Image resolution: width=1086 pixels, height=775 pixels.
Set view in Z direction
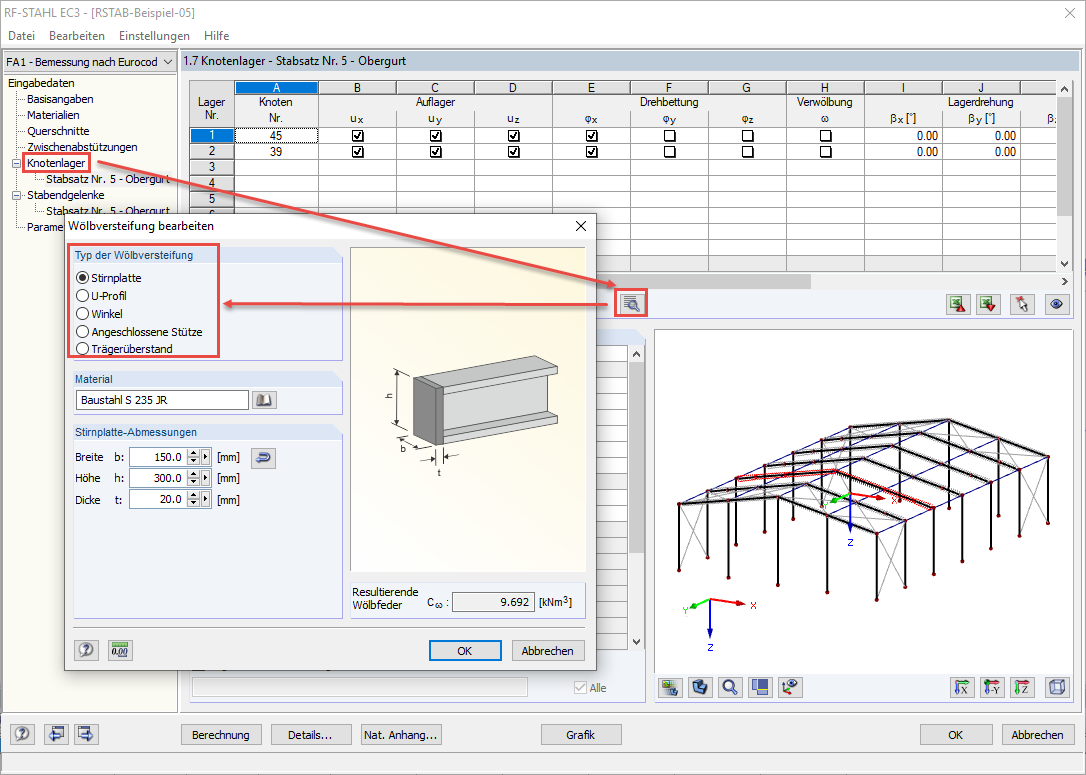coord(1022,687)
